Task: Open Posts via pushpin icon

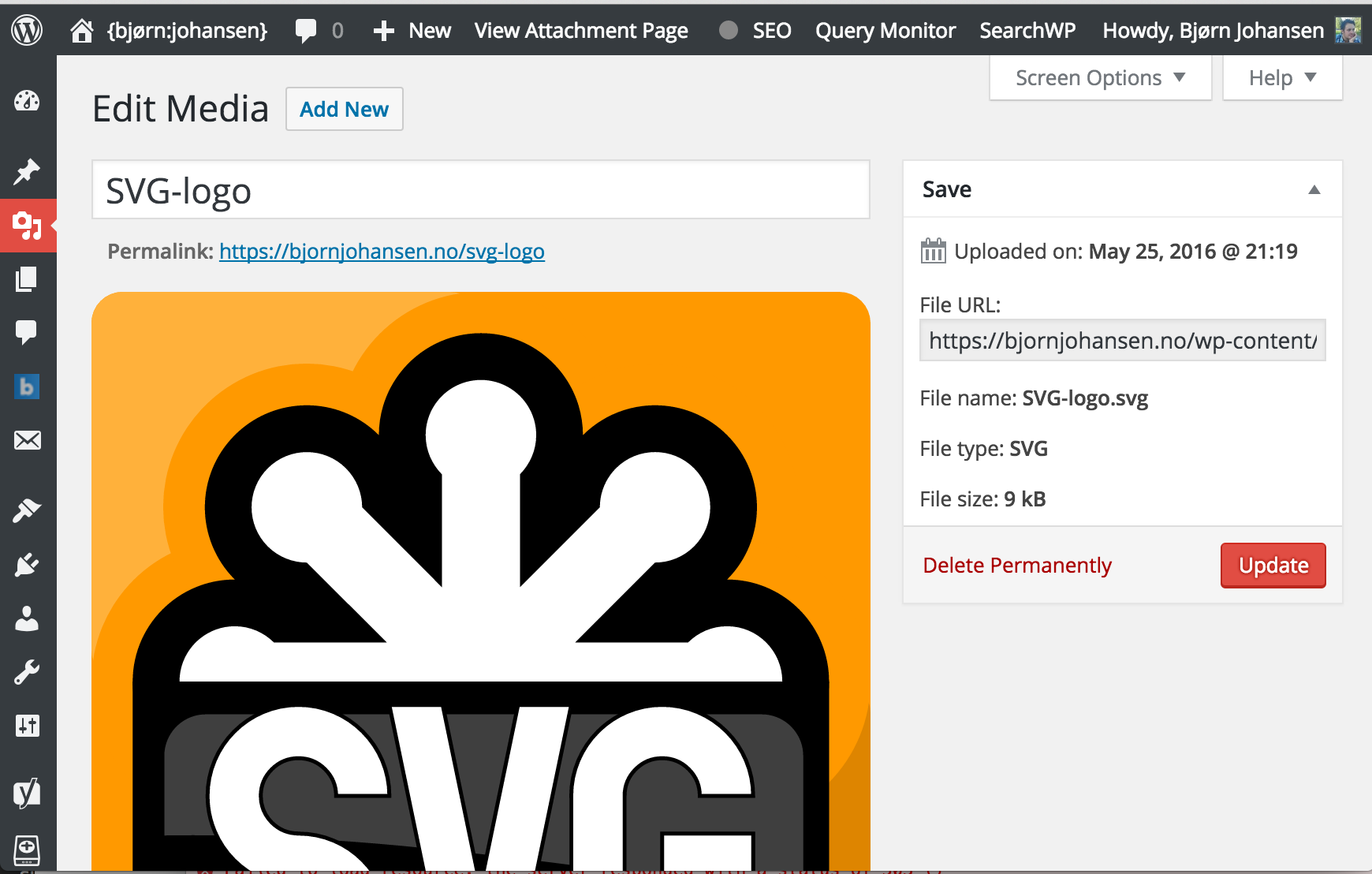Action: click(27, 171)
